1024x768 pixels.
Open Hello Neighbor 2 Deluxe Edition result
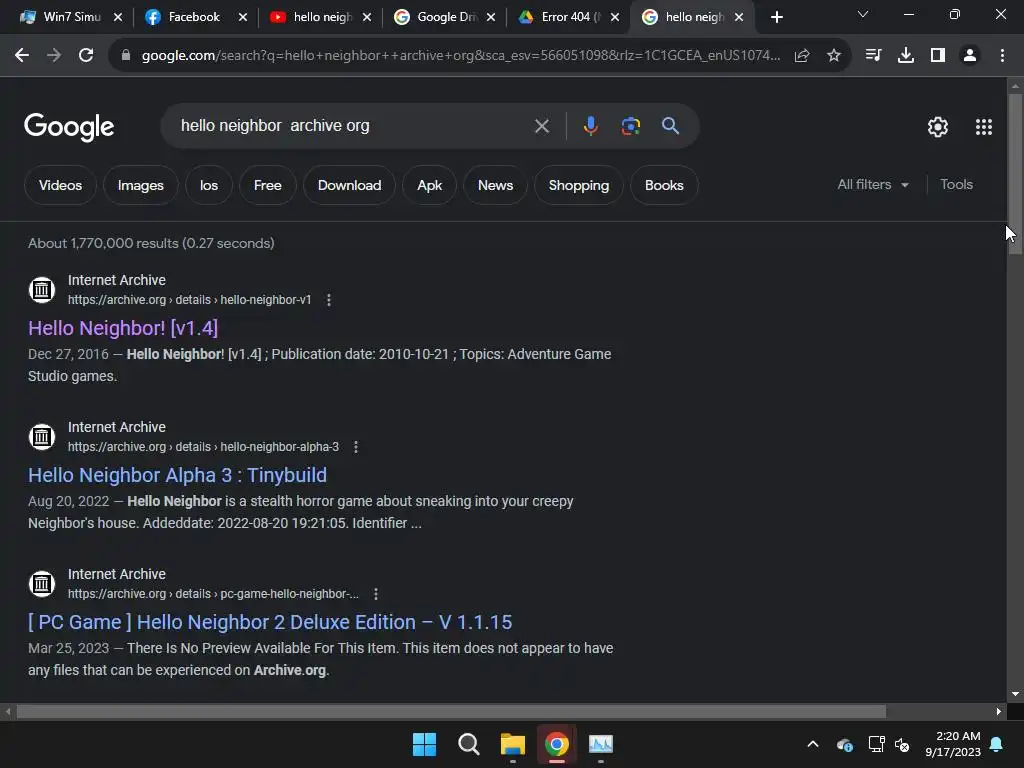coord(270,622)
